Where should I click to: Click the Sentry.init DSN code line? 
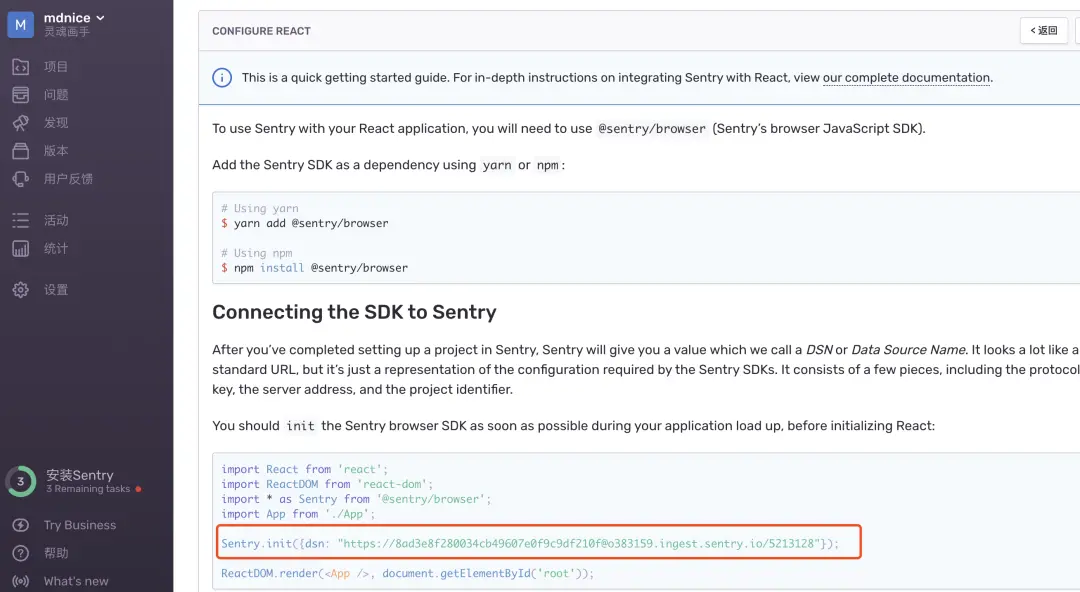pyautogui.click(x=530, y=544)
